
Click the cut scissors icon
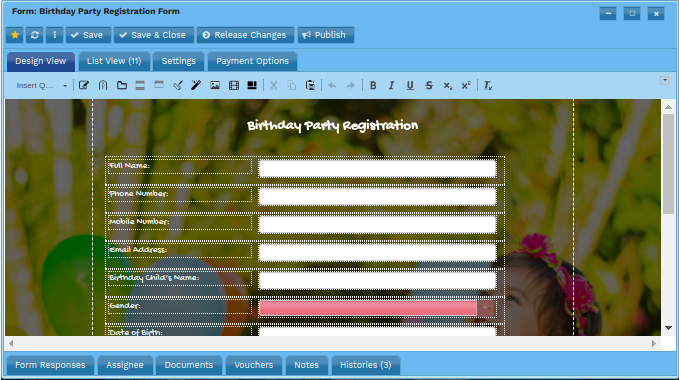pos(273,86)
